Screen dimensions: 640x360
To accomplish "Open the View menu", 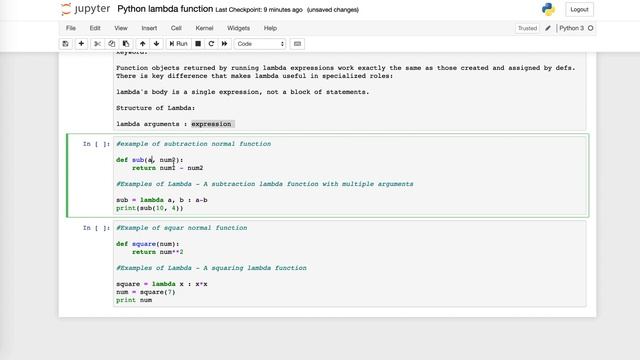I will pyautogui.click(x=121, y=28).
